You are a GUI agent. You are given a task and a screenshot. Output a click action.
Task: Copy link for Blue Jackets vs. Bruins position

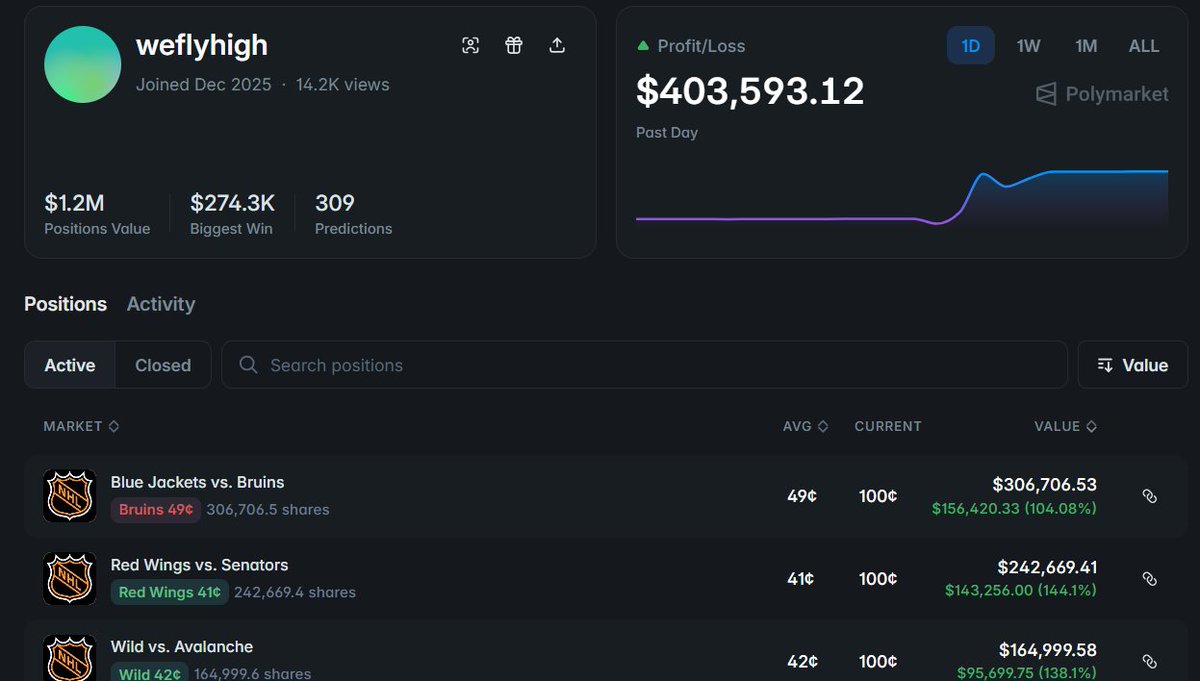pyautogui.click(x=1150, y=496)
